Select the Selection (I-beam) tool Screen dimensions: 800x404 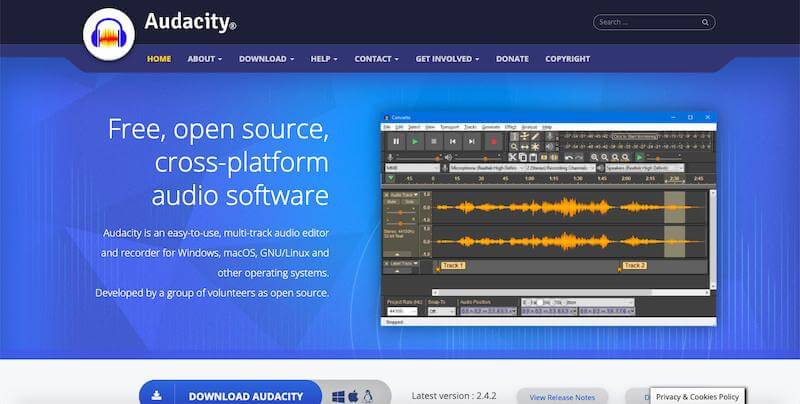pos(514,136)
